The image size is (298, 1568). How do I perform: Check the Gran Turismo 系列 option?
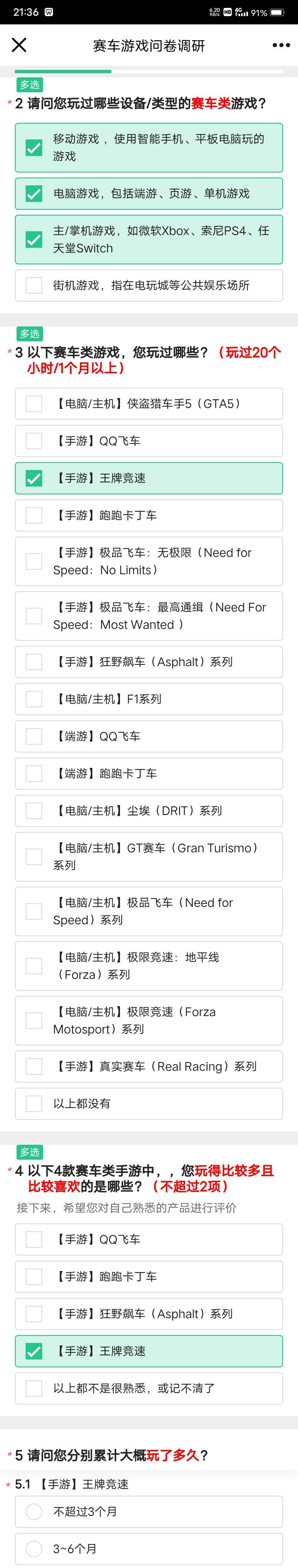149,857
